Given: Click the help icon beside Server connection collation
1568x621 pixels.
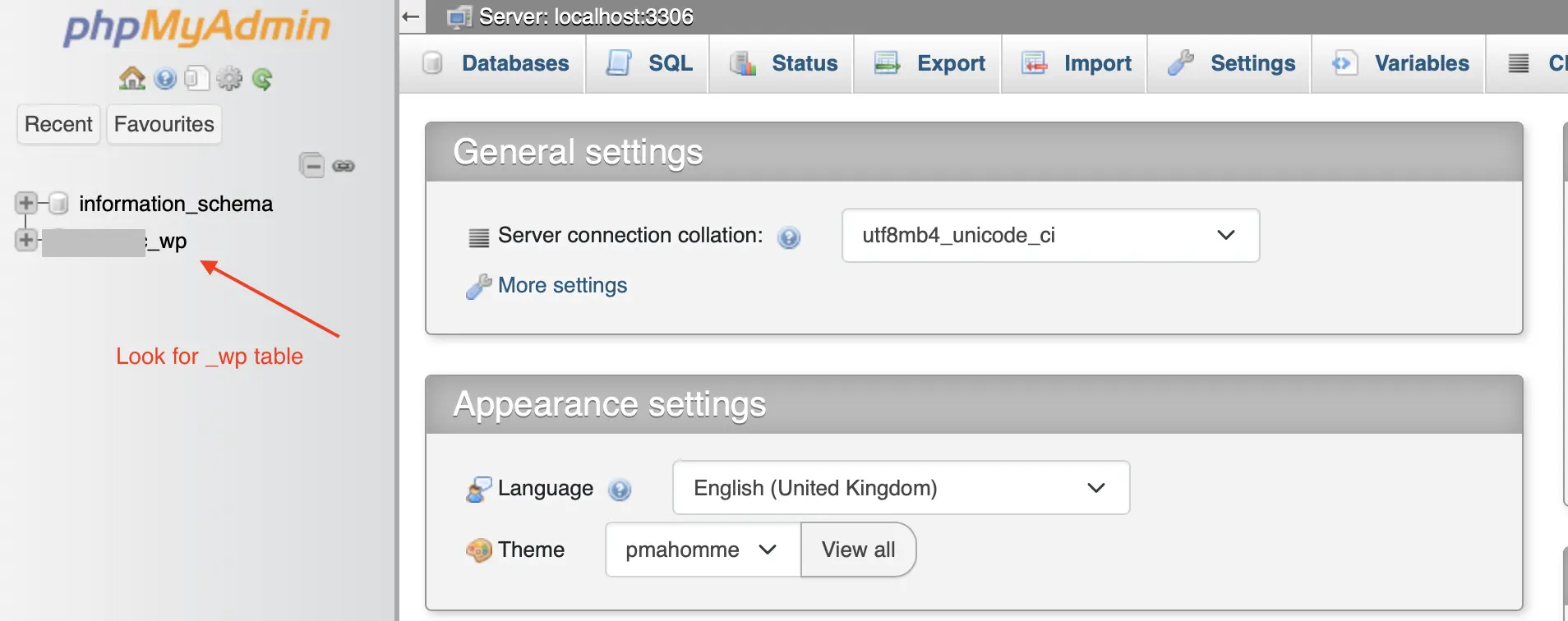Looking at the screenshot, I should pyautogui.click(x=789, y=237).
